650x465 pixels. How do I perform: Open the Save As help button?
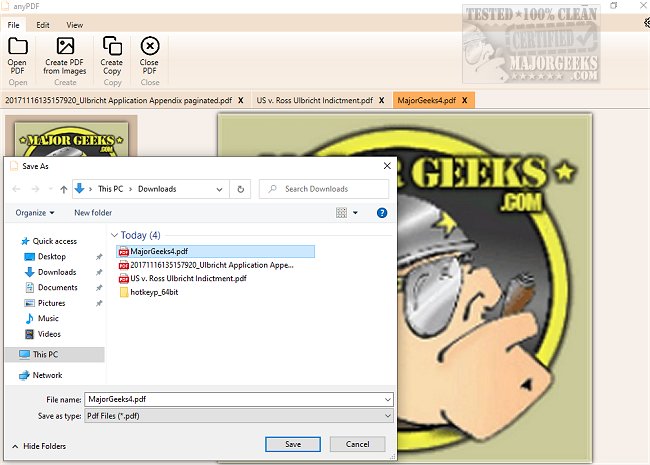[382, 213]
